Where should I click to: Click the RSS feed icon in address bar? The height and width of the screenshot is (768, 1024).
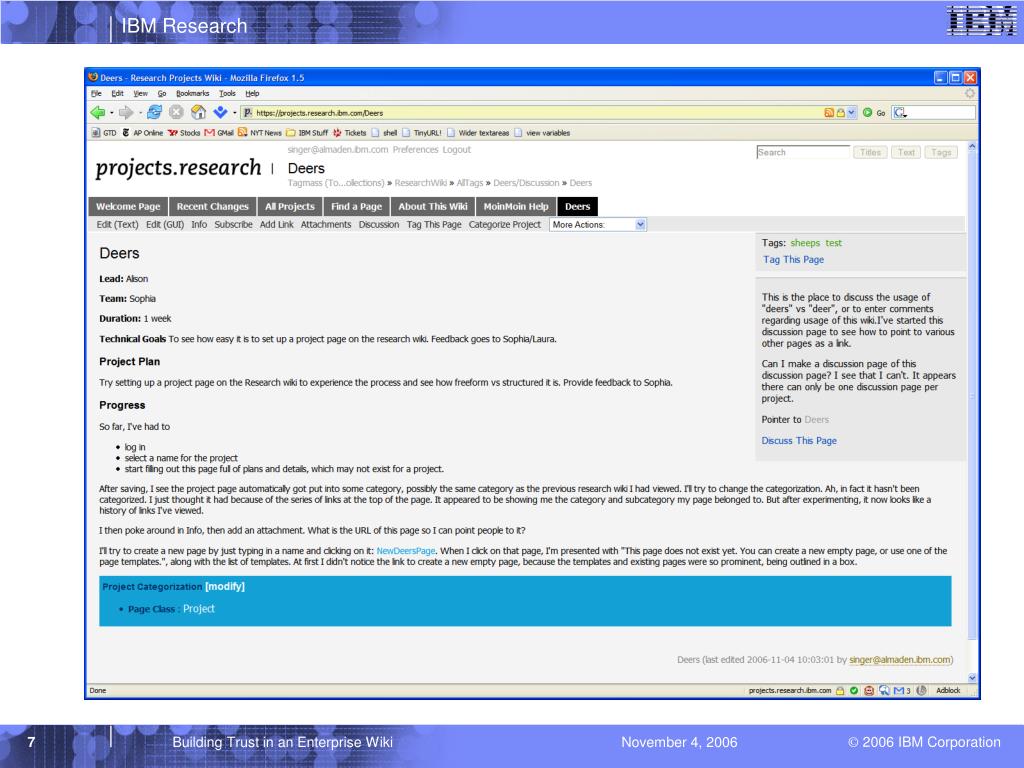click(x=829, y=112)
